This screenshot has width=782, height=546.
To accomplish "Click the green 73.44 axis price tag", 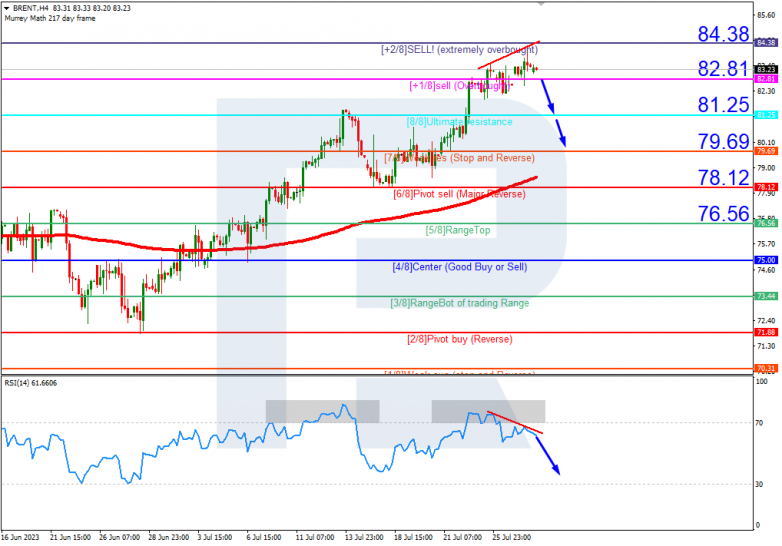I will [x=766, y=296].
